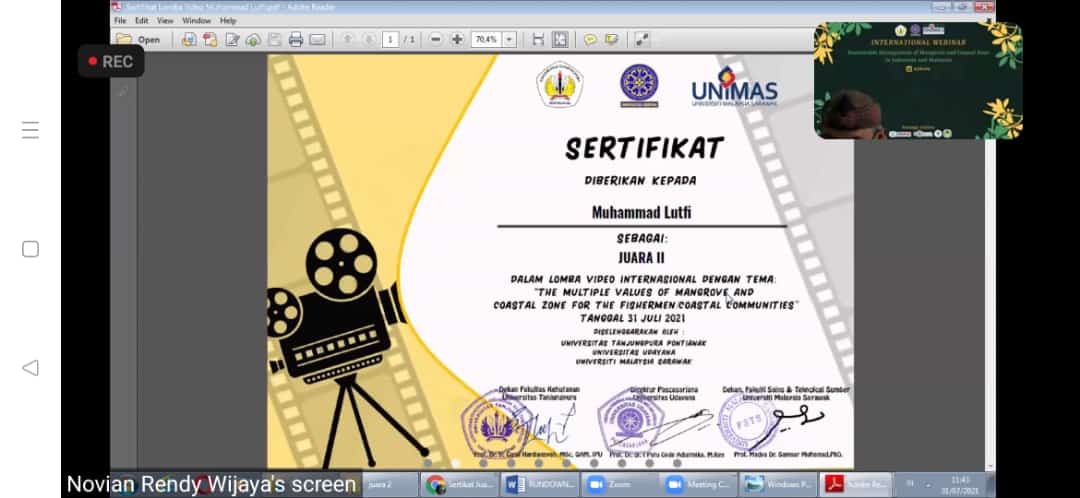Screen dimensions: 1080x498
Task: Click the zoom in plus icon
Action: (457, 39)
